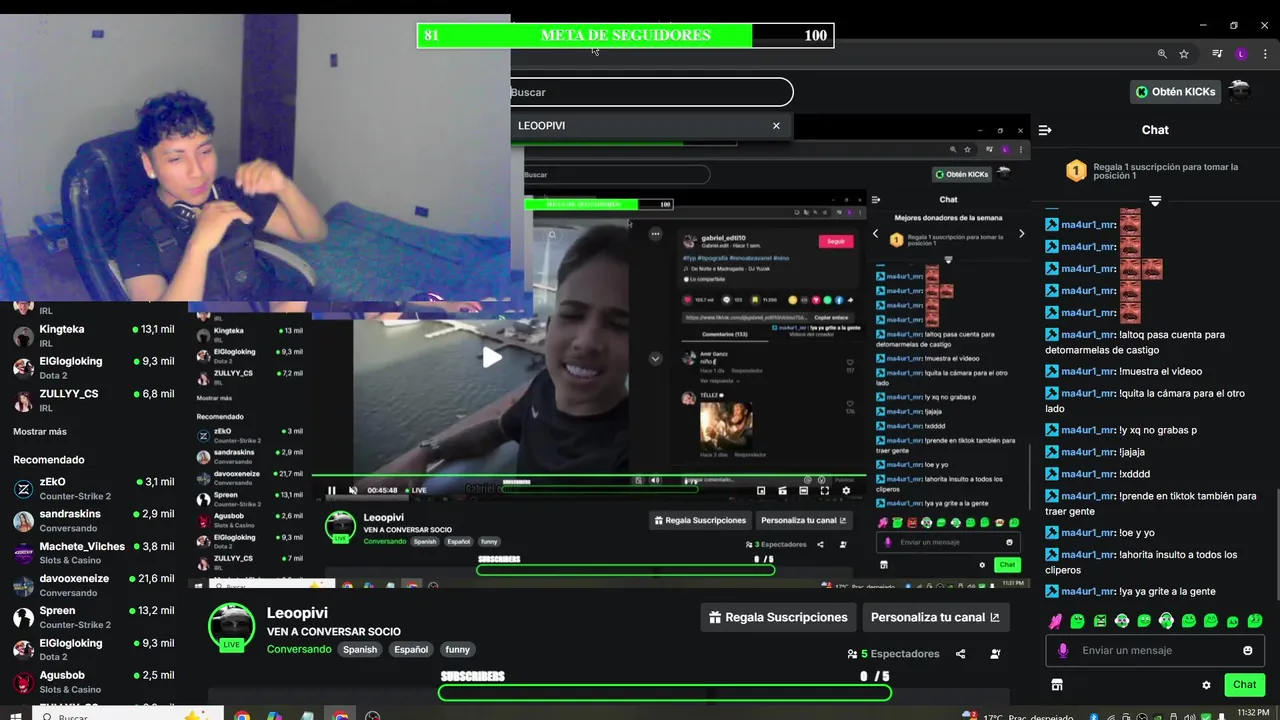Click the large play overlay on the video

(491, 357)
